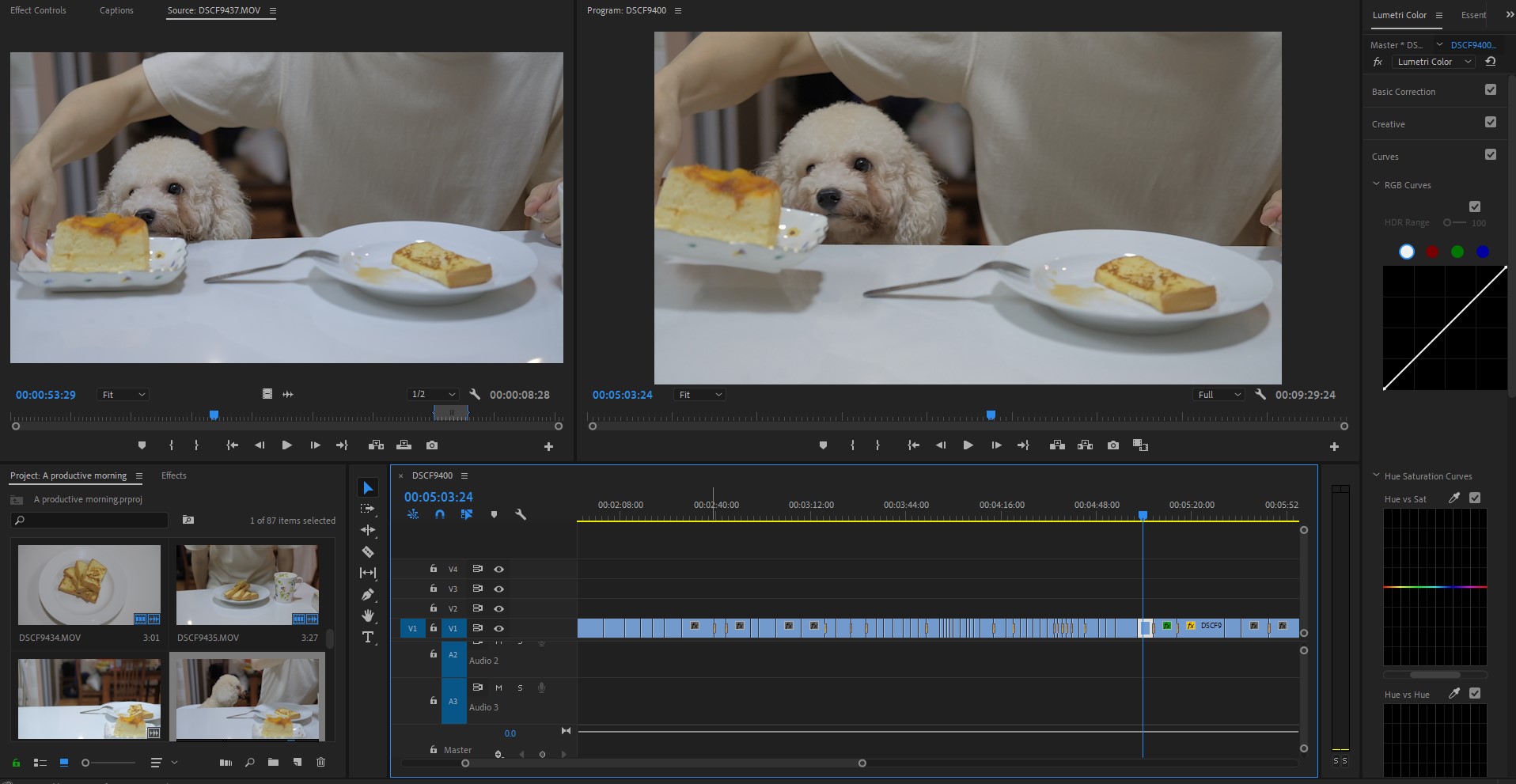Click Export Frame camera icon in Program monitor
The height and width of the screenshot is (784, 1516).
pos(1113,445)
